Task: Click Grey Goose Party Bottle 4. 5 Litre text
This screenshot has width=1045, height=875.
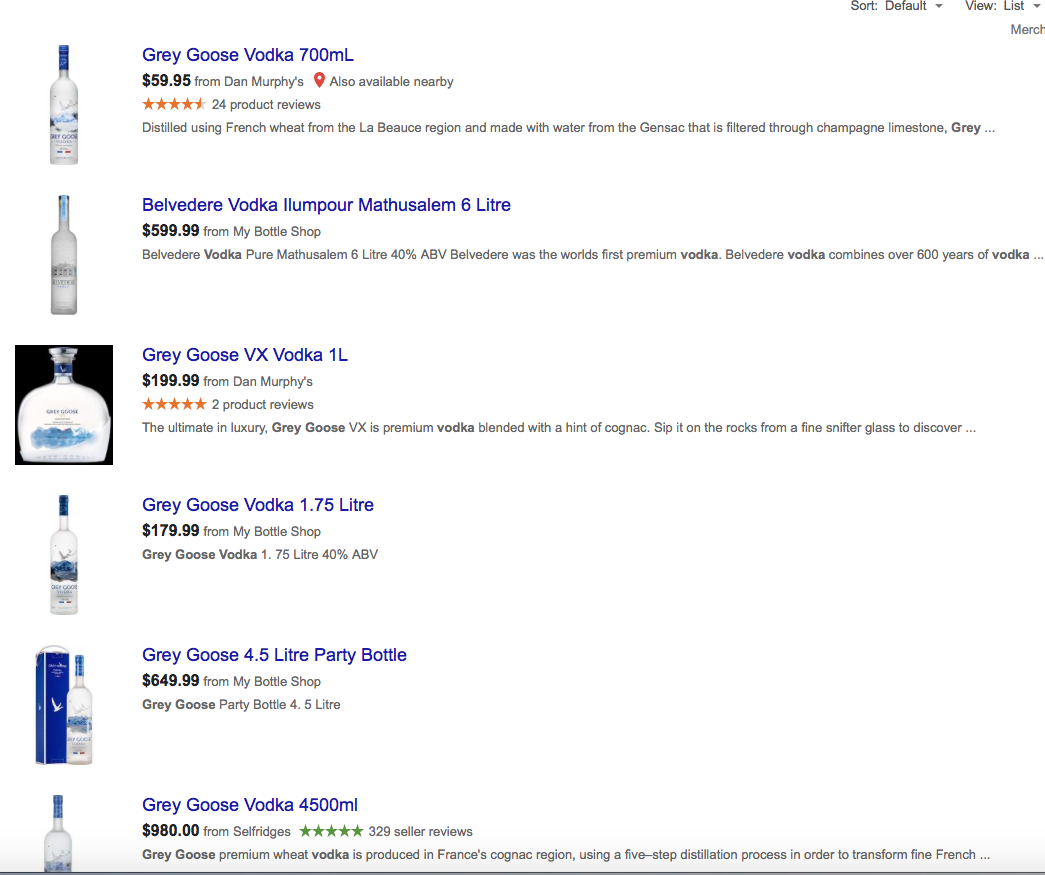Action: click(241, 704)
